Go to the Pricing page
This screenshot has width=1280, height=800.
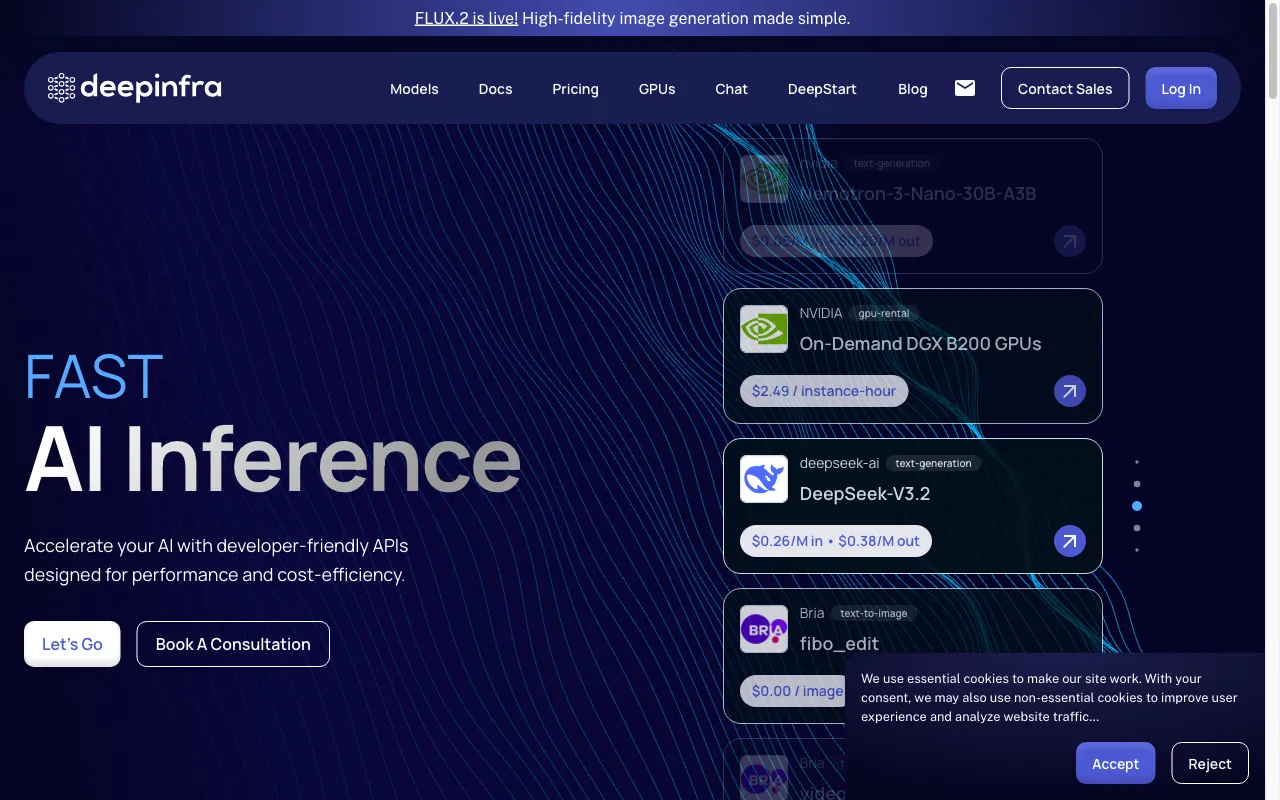pyautogui.click(x=575, y=89)
